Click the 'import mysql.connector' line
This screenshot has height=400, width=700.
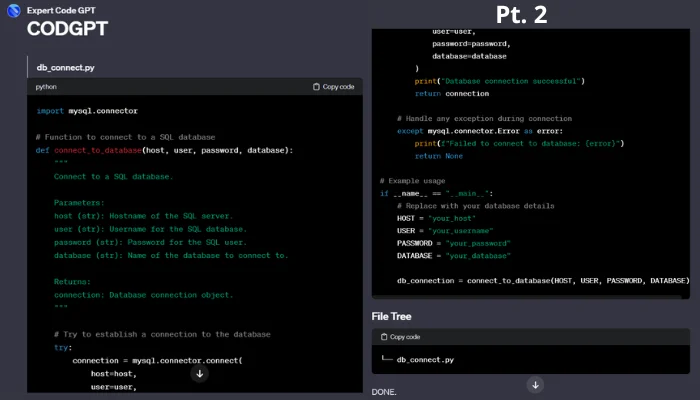coord(87,111)
